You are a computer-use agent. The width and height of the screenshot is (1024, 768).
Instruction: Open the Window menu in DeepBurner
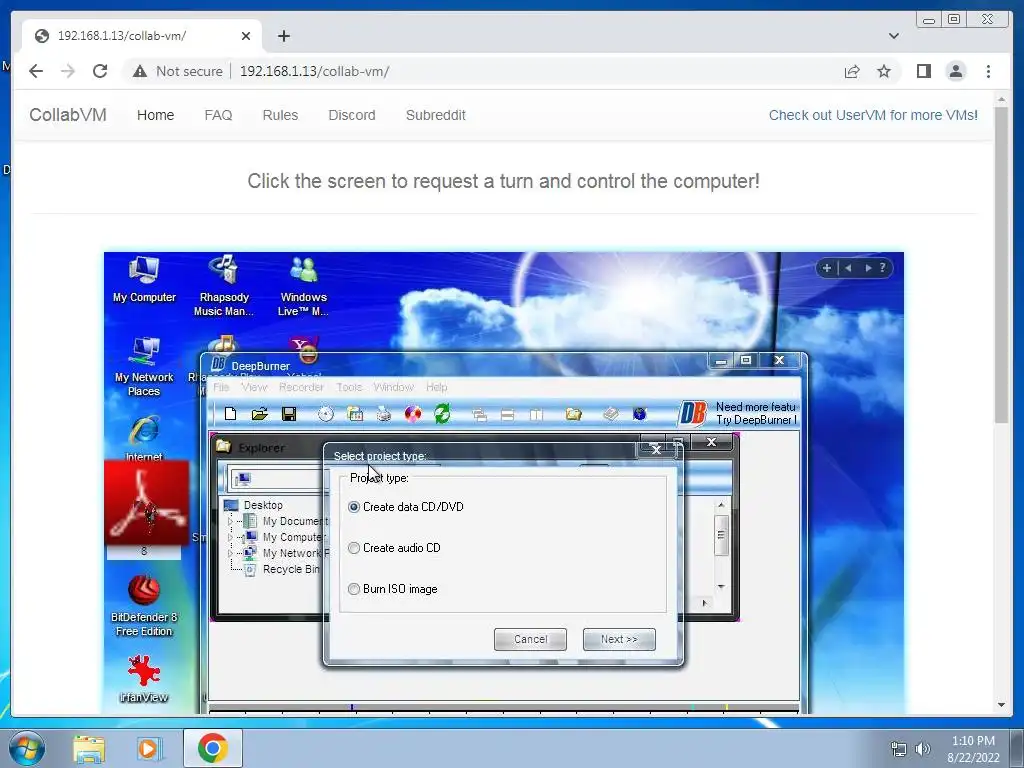393,387
